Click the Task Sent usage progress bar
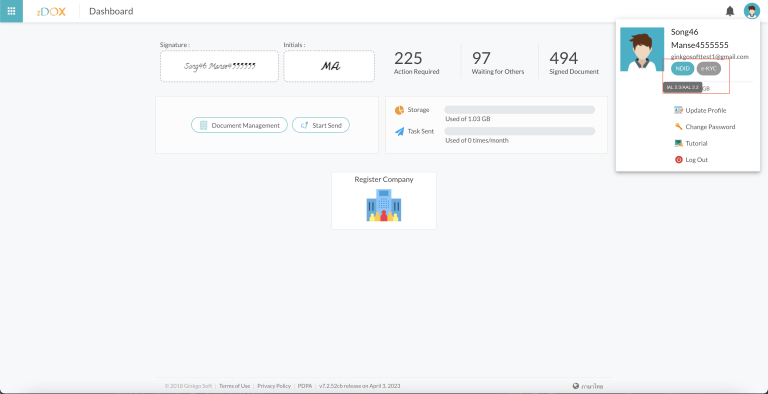Screen dimensions: 768x394 click(x=519, y=131)
